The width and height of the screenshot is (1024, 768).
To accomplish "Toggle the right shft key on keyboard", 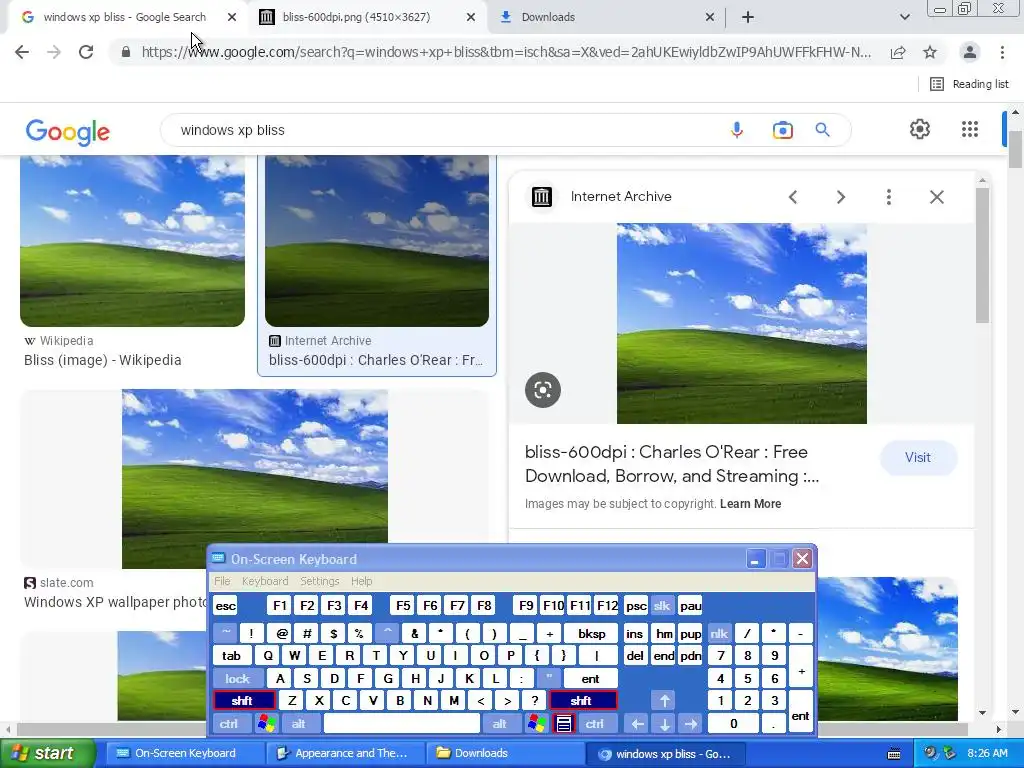I will (x=583, y=701).
